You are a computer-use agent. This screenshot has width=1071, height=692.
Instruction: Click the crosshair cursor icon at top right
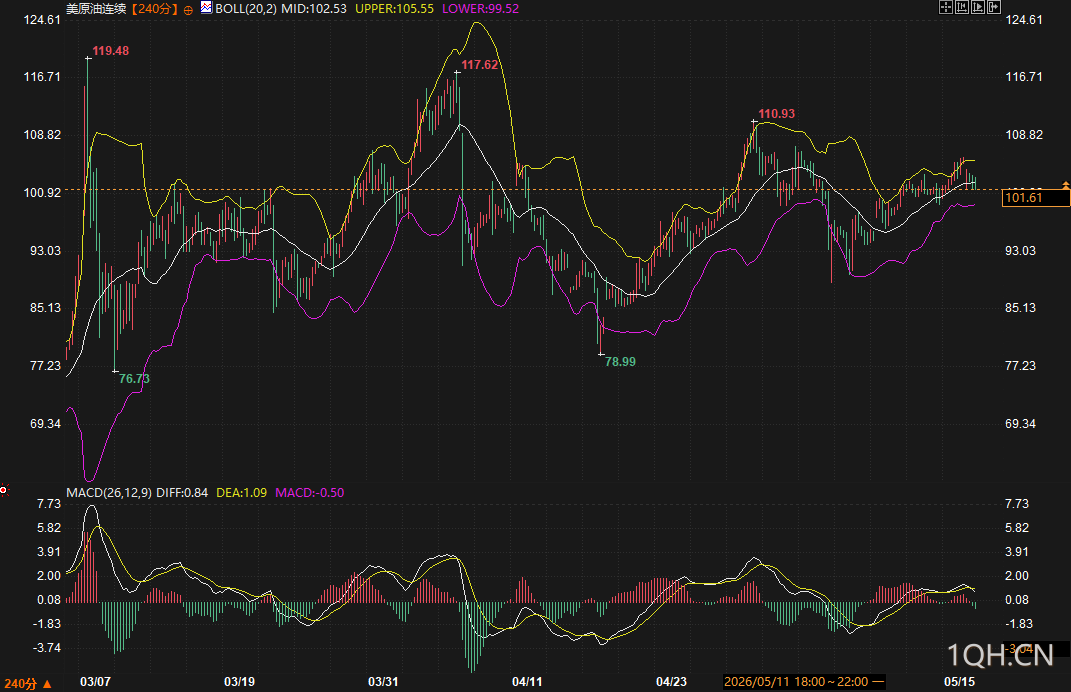[x=946, y=8]
